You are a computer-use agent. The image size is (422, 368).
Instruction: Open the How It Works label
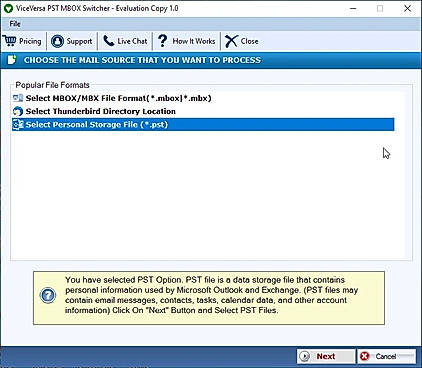194,41
